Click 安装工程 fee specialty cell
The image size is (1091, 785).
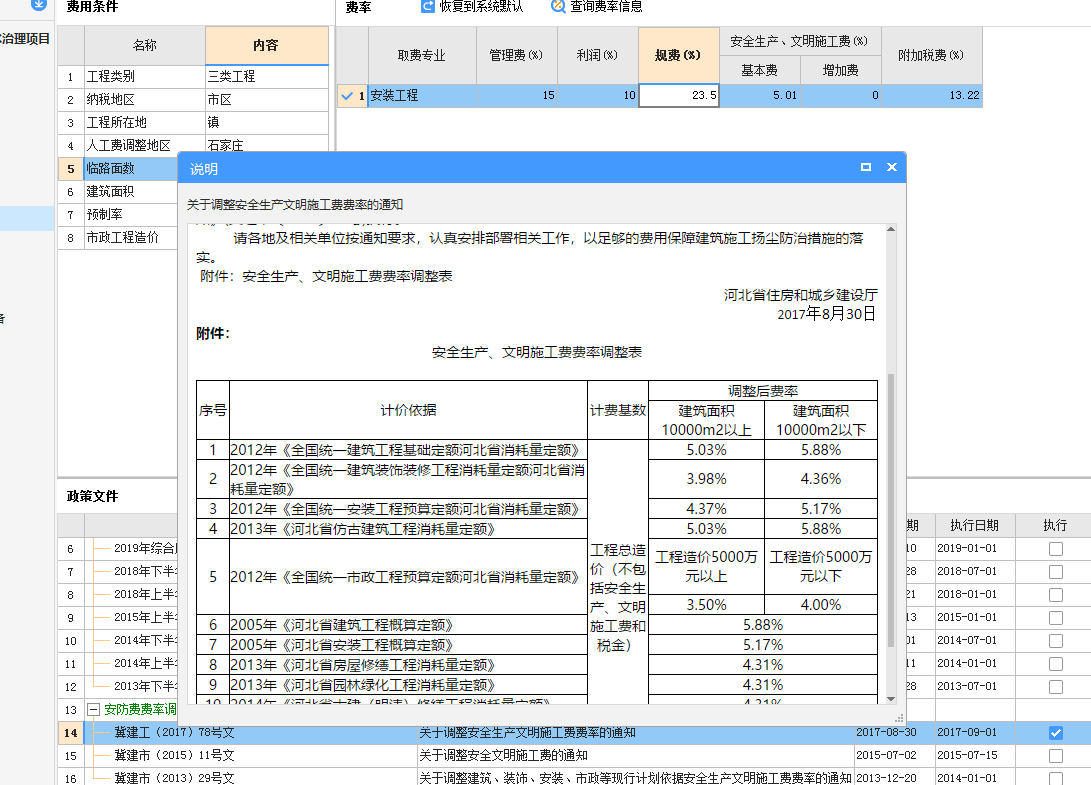pyautogui.click(x=422, y=95)
